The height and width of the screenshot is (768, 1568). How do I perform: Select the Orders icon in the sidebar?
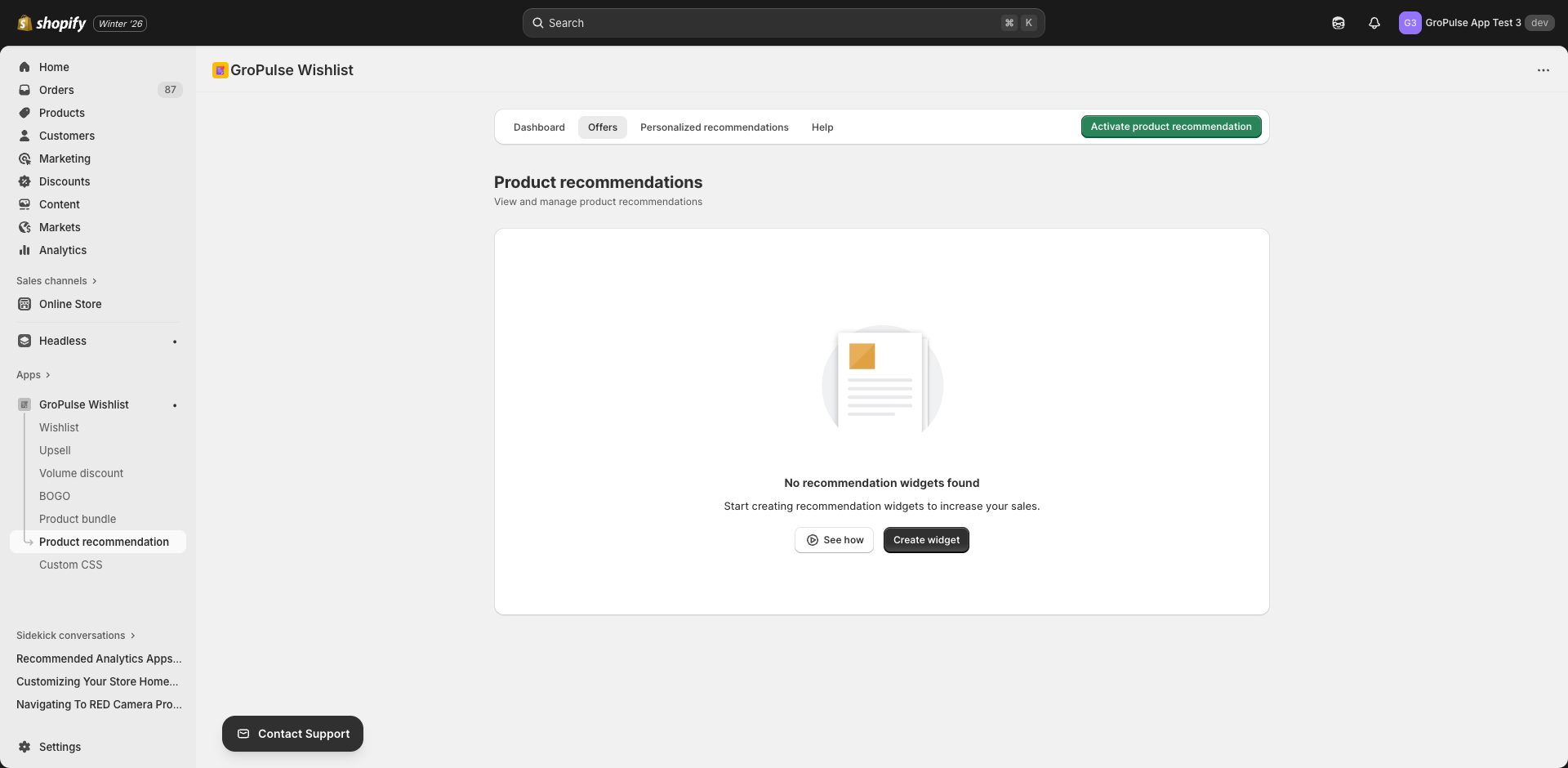tap(24, 90)
